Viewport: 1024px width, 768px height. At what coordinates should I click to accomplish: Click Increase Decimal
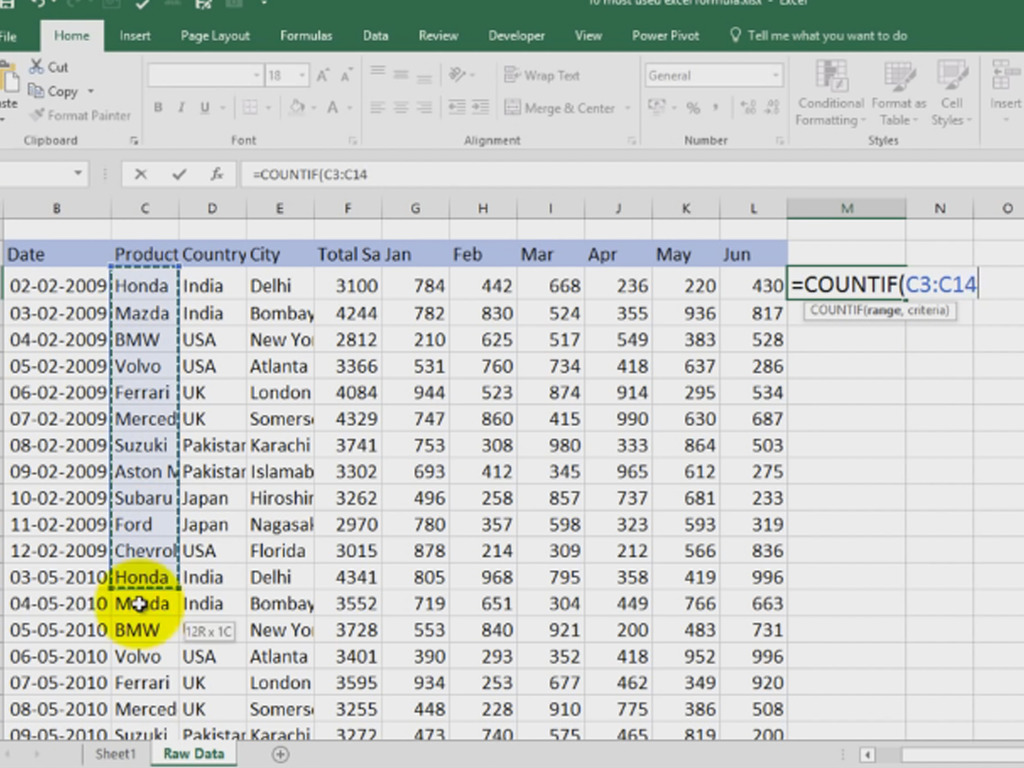748,107
